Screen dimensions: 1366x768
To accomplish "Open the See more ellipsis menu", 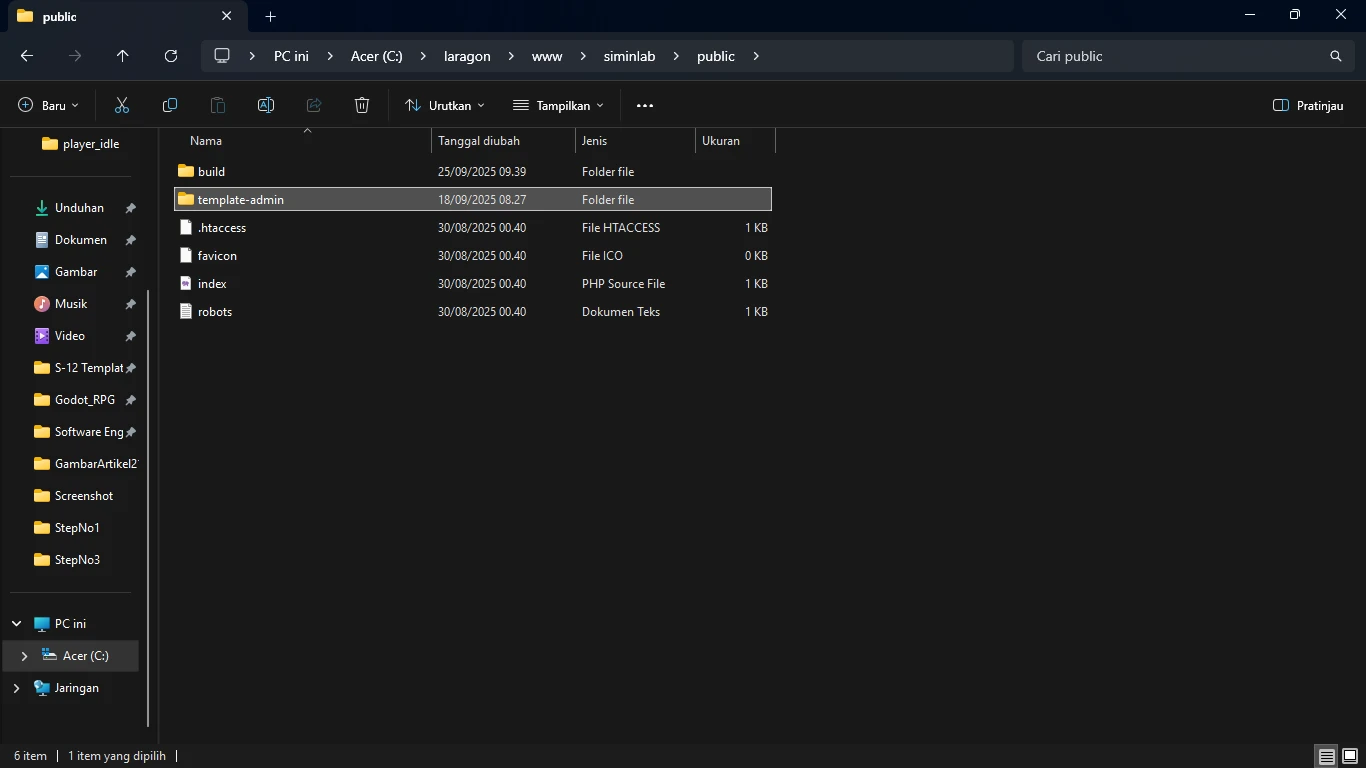I will (645, 105).
